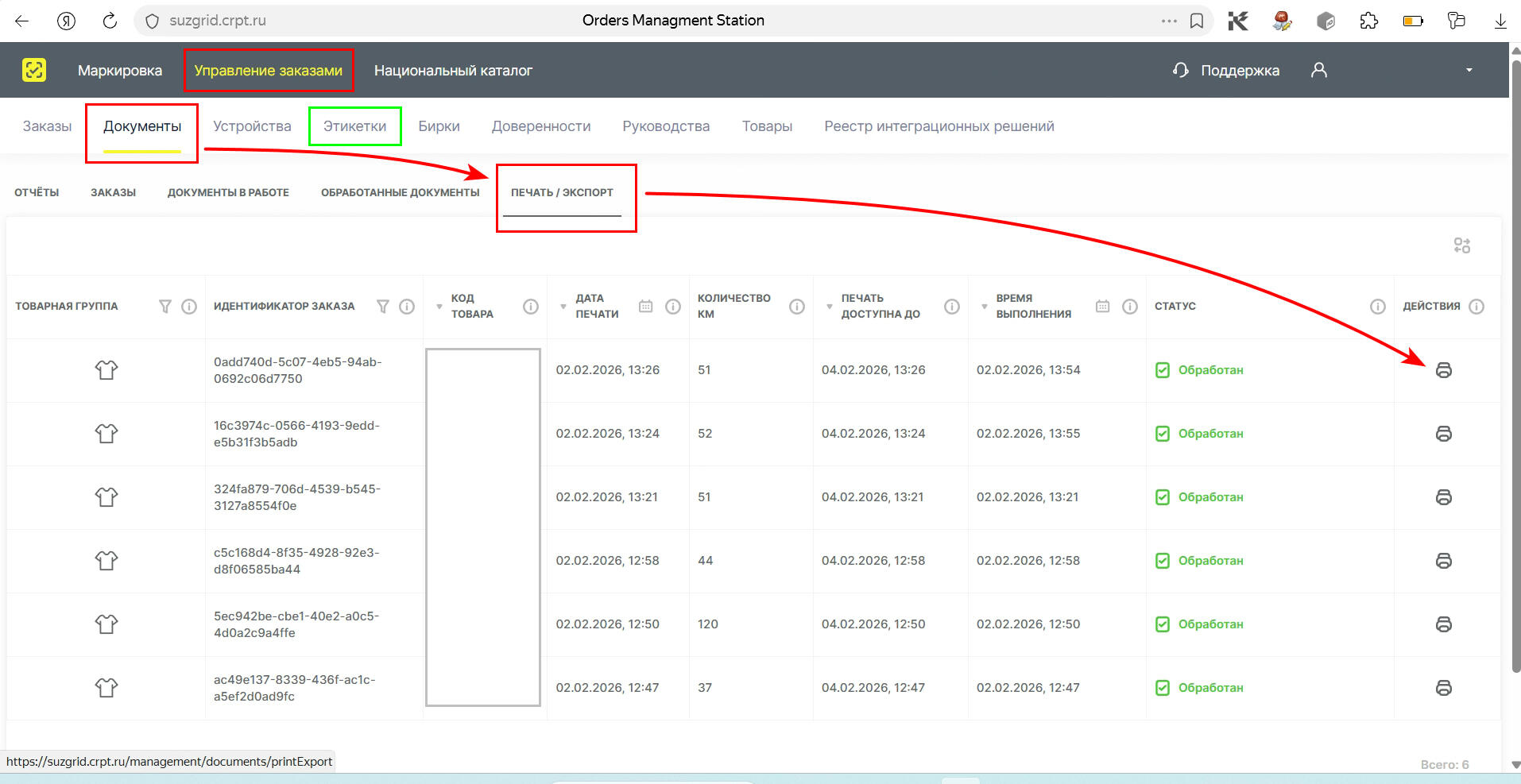Show info for Количество КМ column
The width and height of the screenshot is (1521, 784).
pyautogui.click(x=797, y=307)
